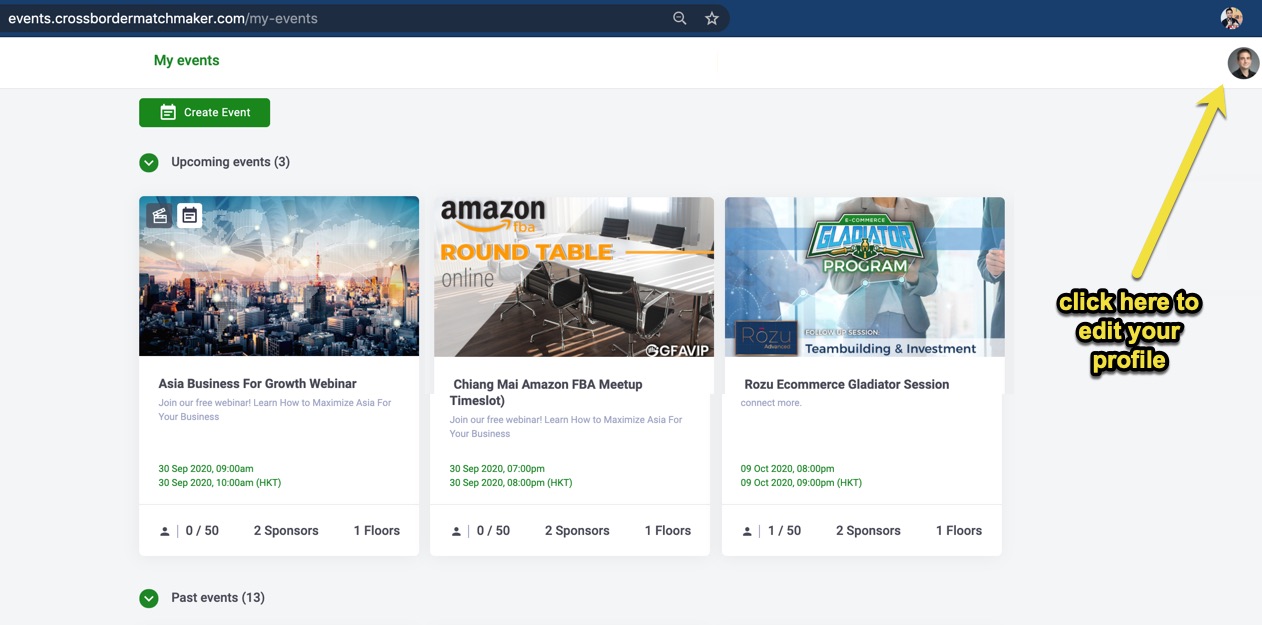
Task: Open the My events tab
Action: click(186, 60)
